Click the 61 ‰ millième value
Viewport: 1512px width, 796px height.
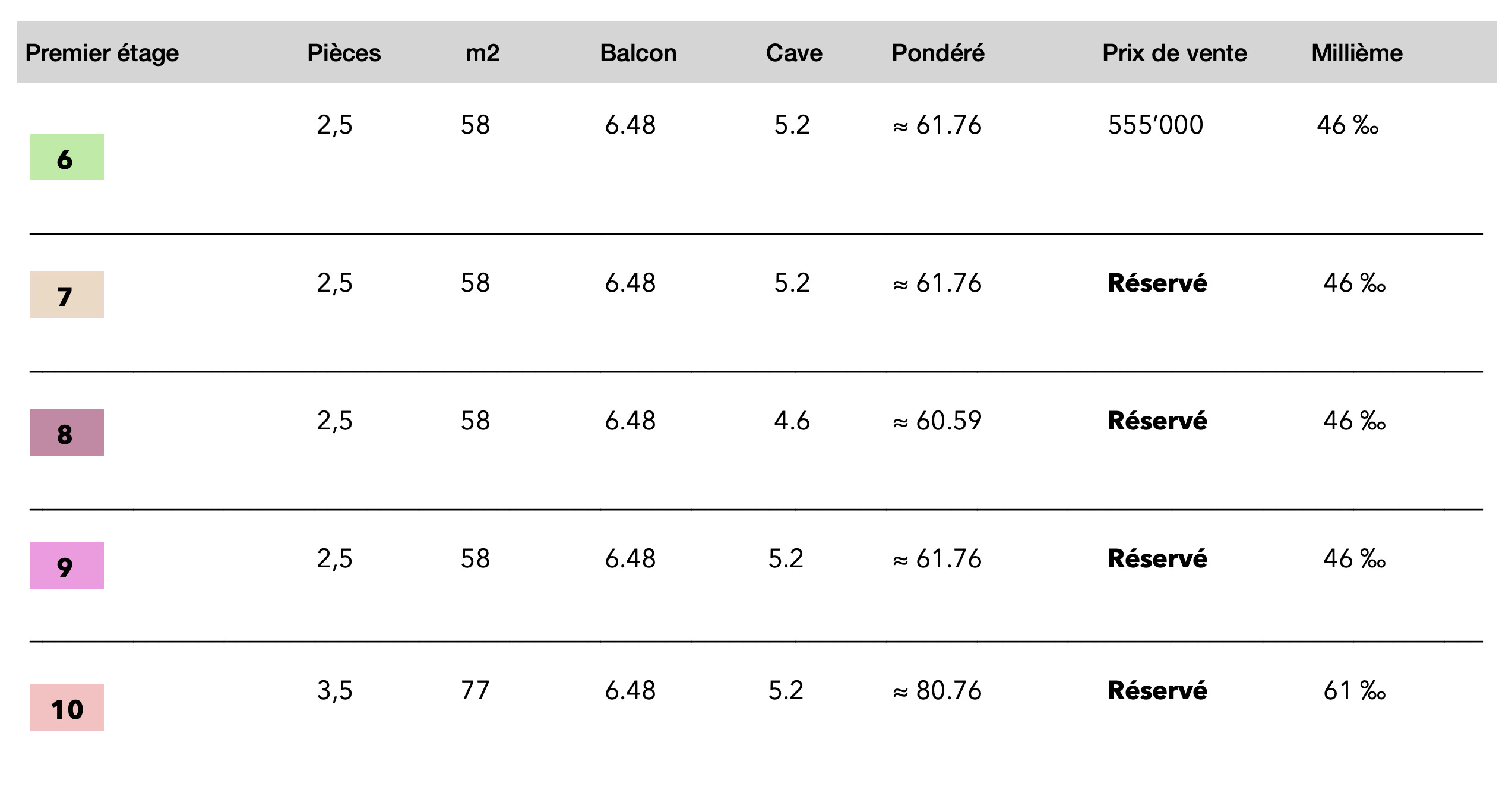coord(1354,691)
